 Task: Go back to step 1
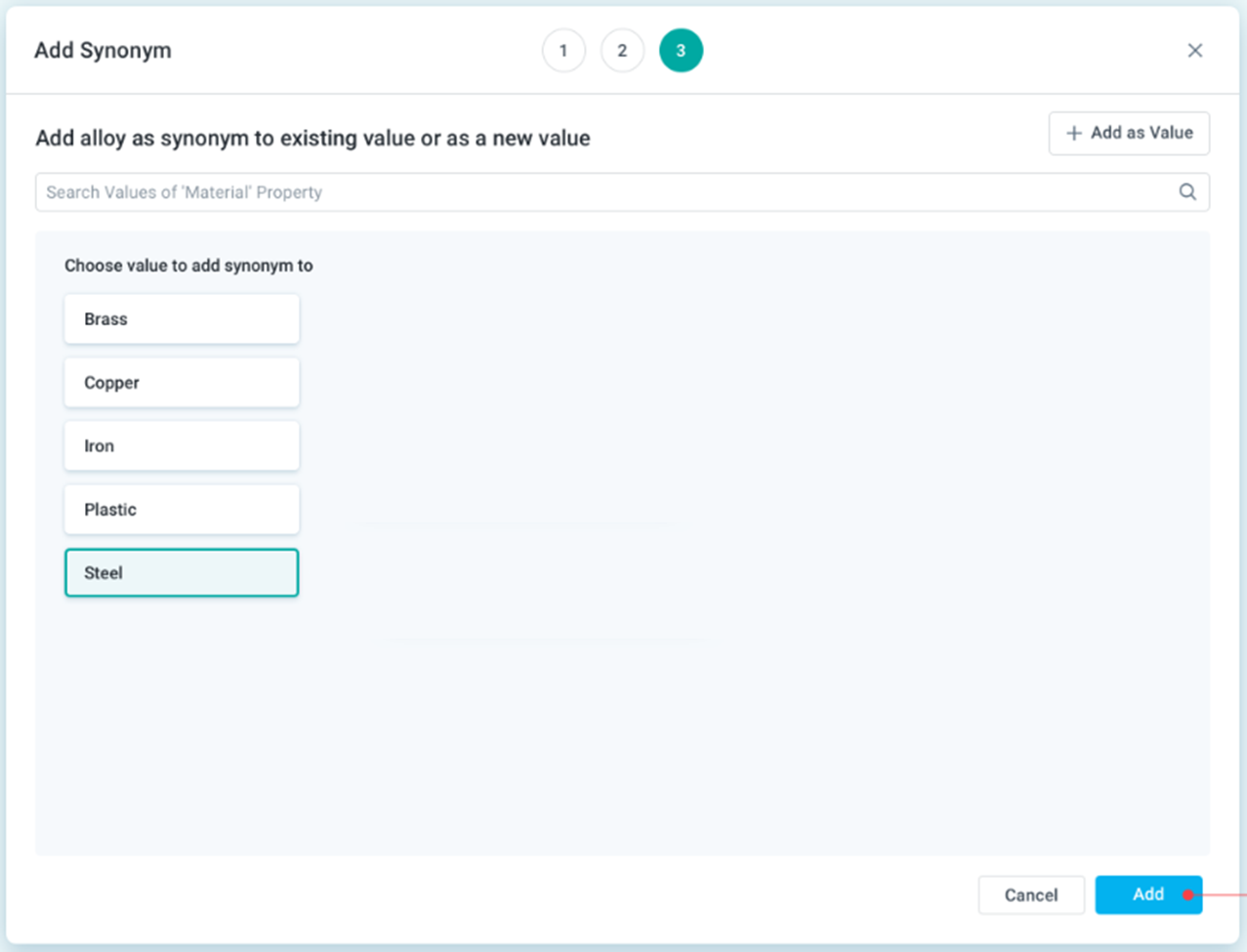pyautogui.click(x=563, y=51)
